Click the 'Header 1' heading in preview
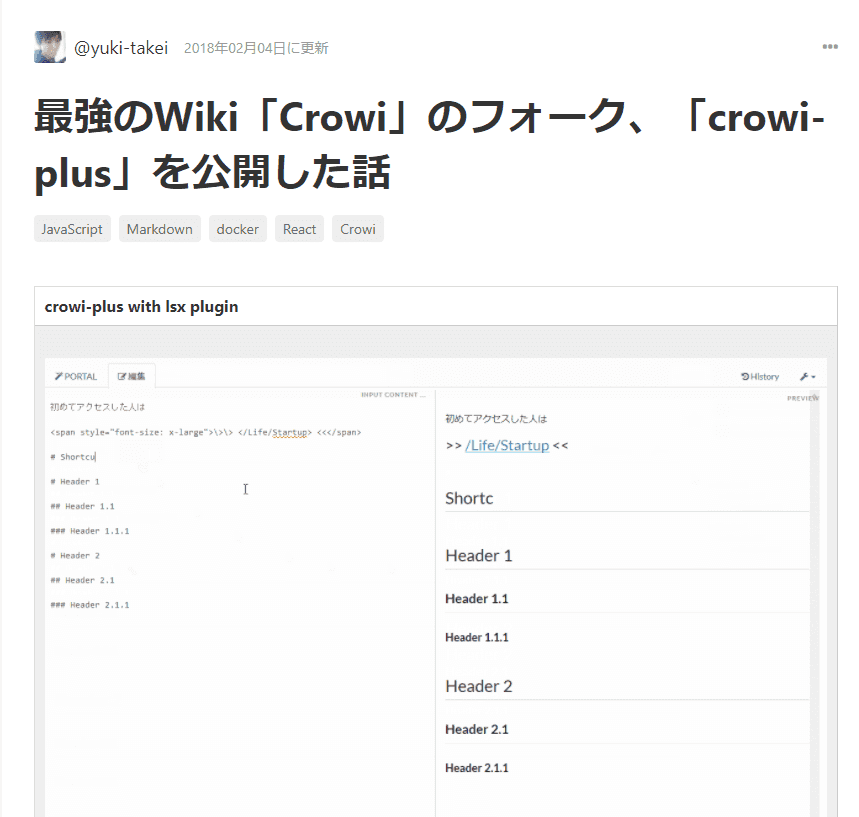The width and height of the screenshot is (859, 817). (479, 555)
